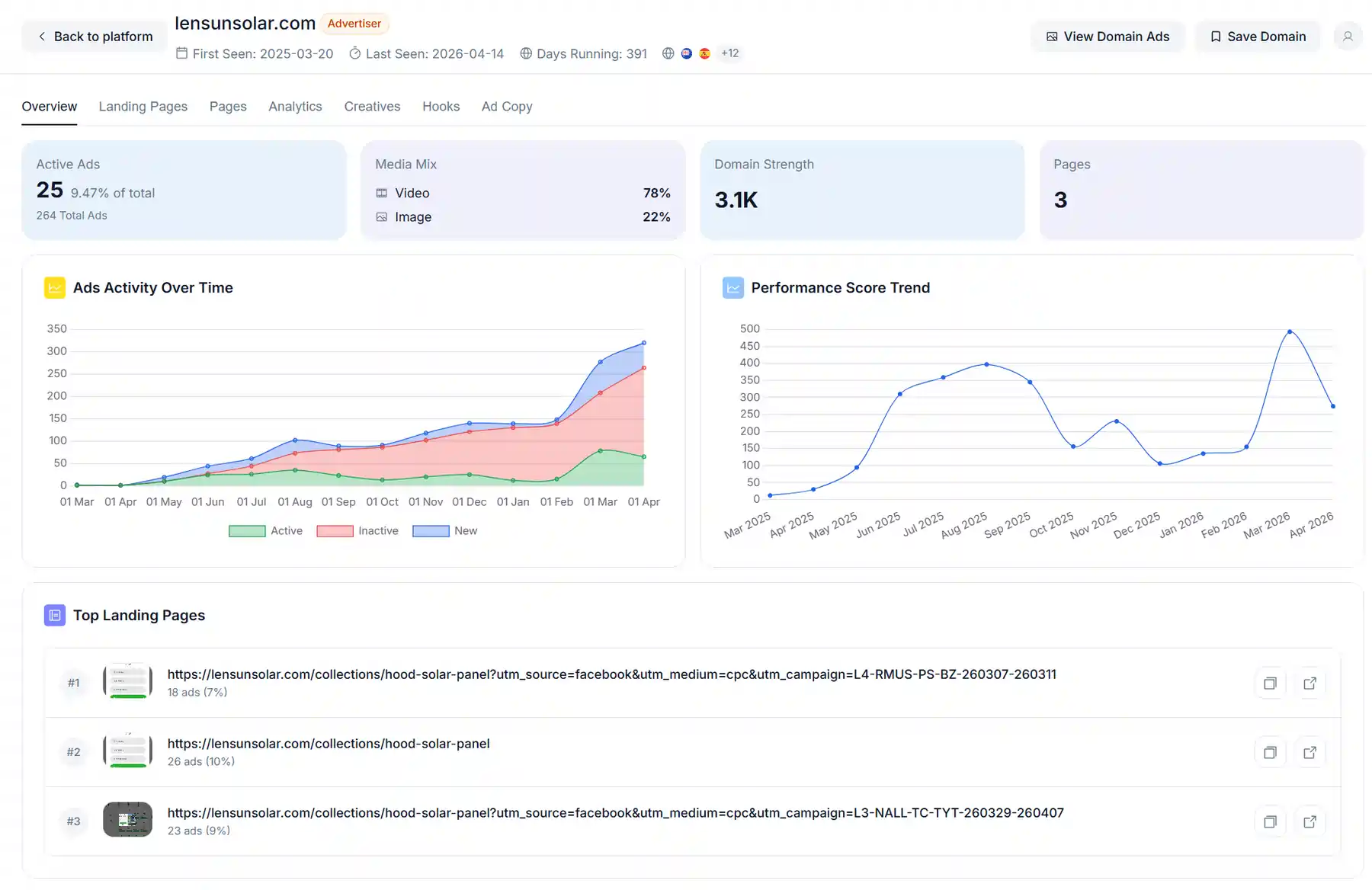Click the Ads Activity Over Time chart icon
Viewport: 1372px width, 890px height.
point(53,287)
